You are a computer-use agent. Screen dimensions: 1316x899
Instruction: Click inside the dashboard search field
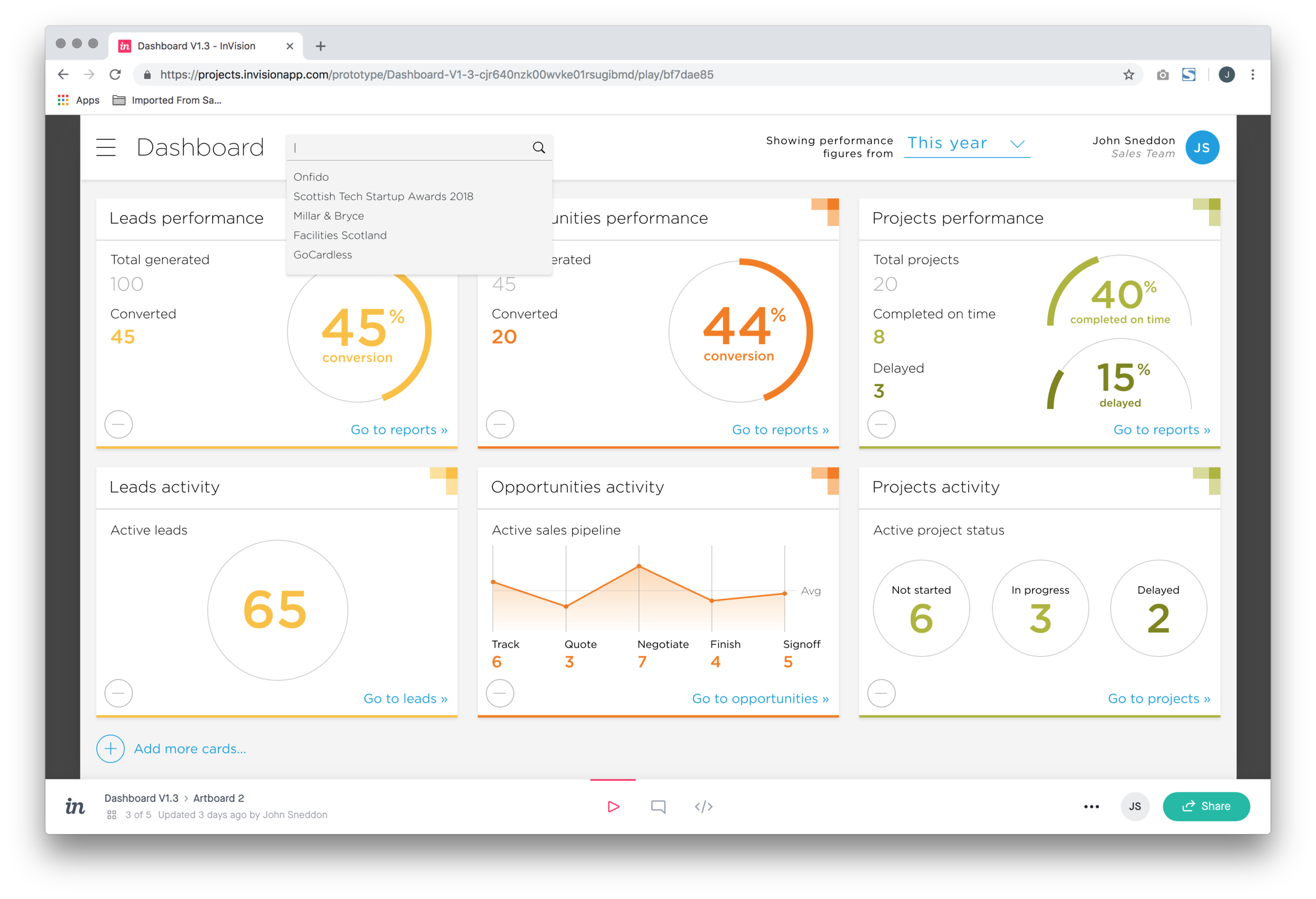click(x=409, y=148)
